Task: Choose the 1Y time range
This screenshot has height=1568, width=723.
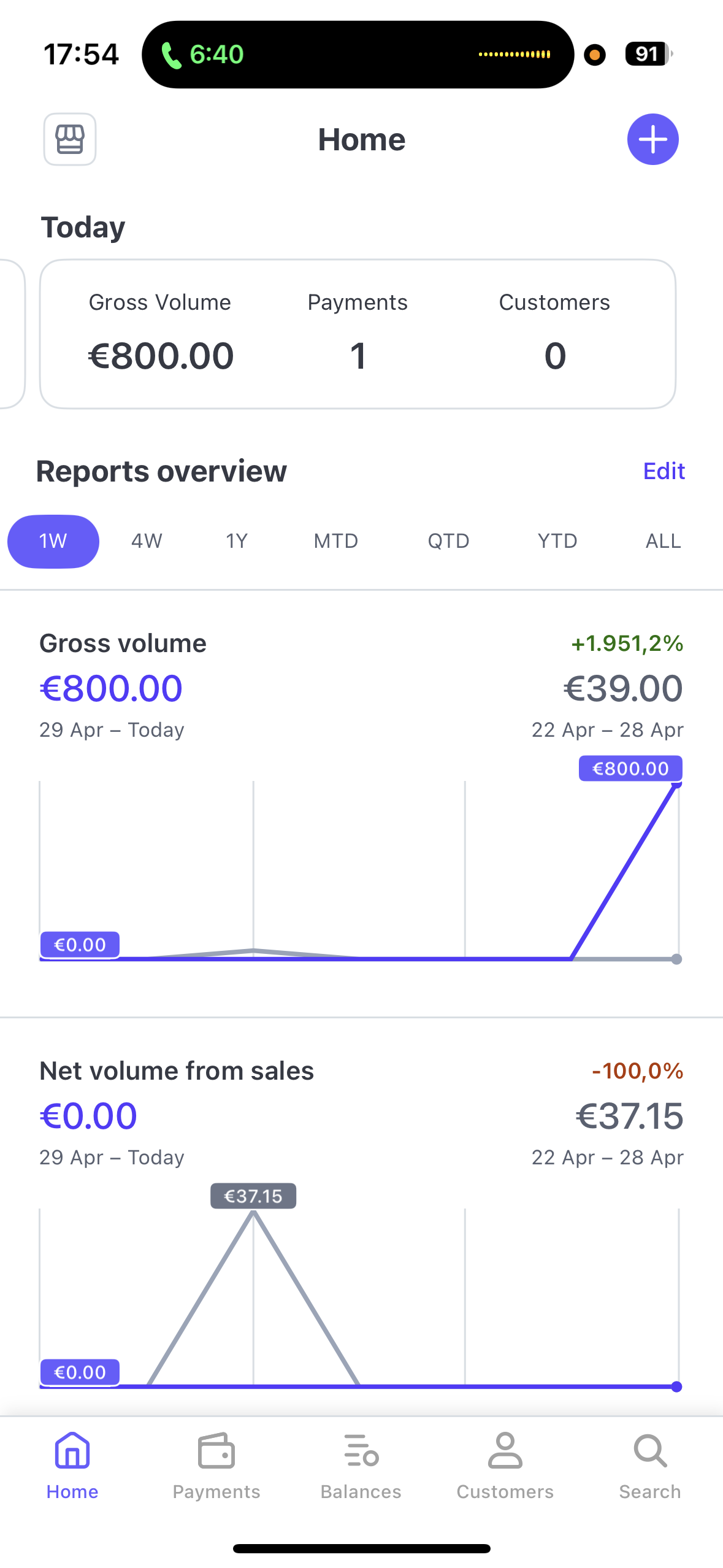Action: pyautogui.click(x=237, y=541)
